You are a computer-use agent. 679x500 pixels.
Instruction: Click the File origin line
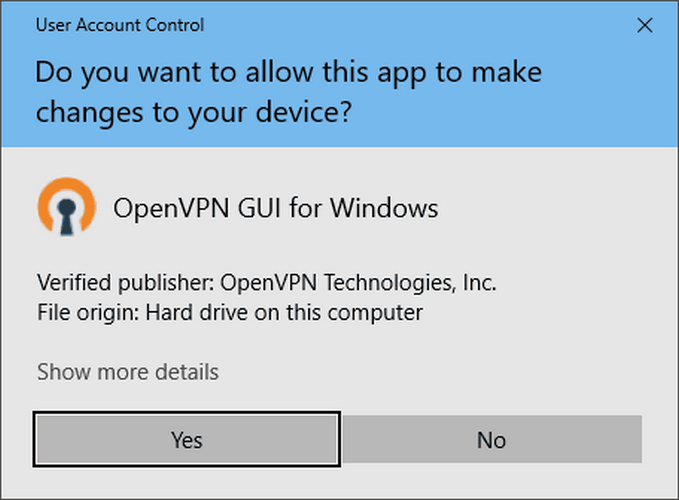[230, 313]
